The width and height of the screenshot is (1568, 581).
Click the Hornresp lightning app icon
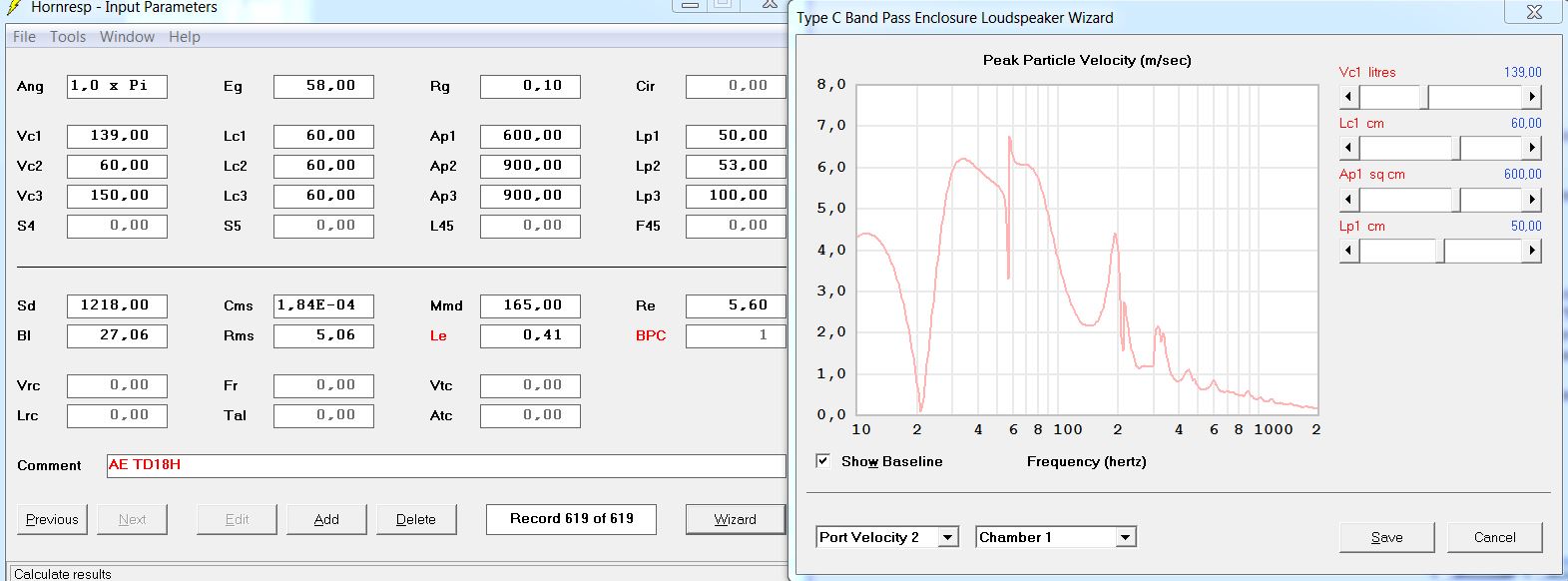point(14,7)
